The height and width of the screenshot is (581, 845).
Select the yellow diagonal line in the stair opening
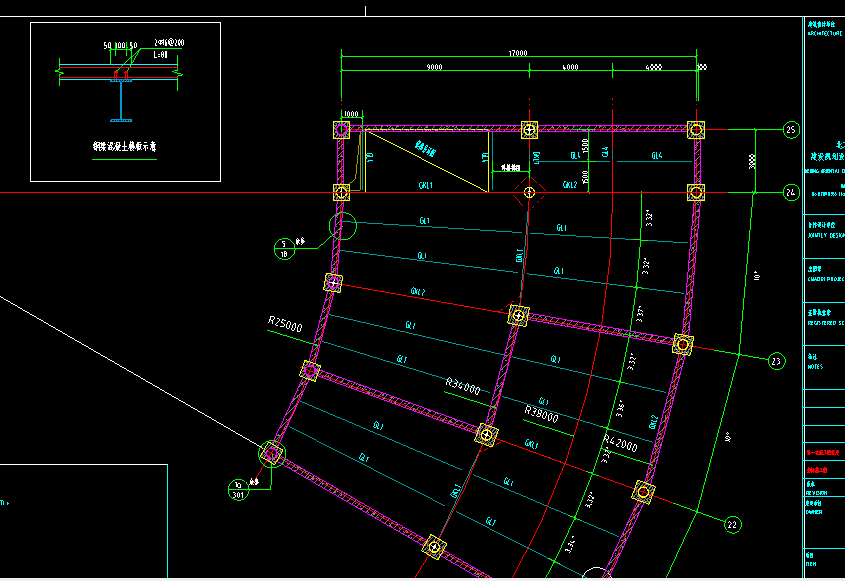(x=426, y=161)
